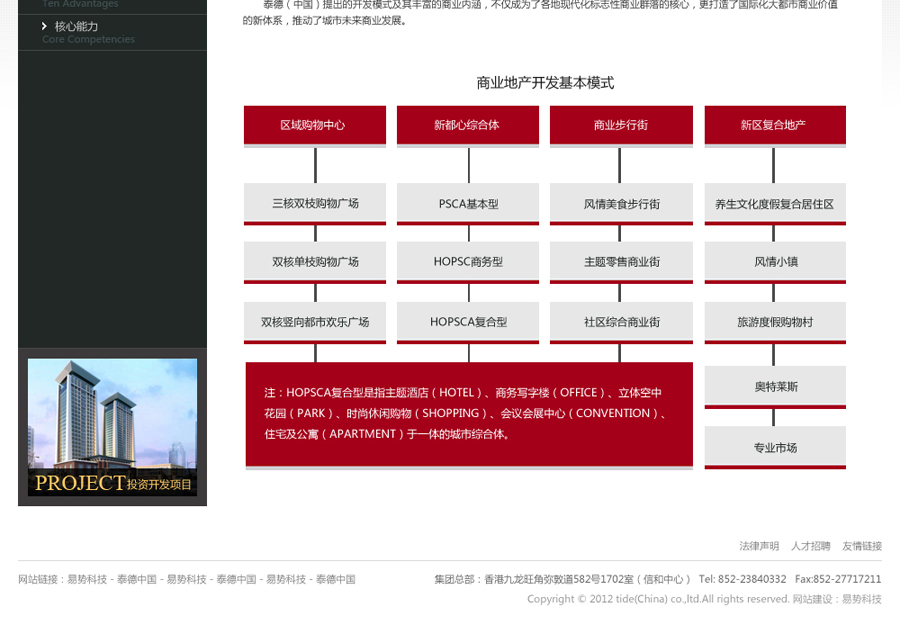Click the chevron arrow beside 核心能力

[x=45, y=26]
